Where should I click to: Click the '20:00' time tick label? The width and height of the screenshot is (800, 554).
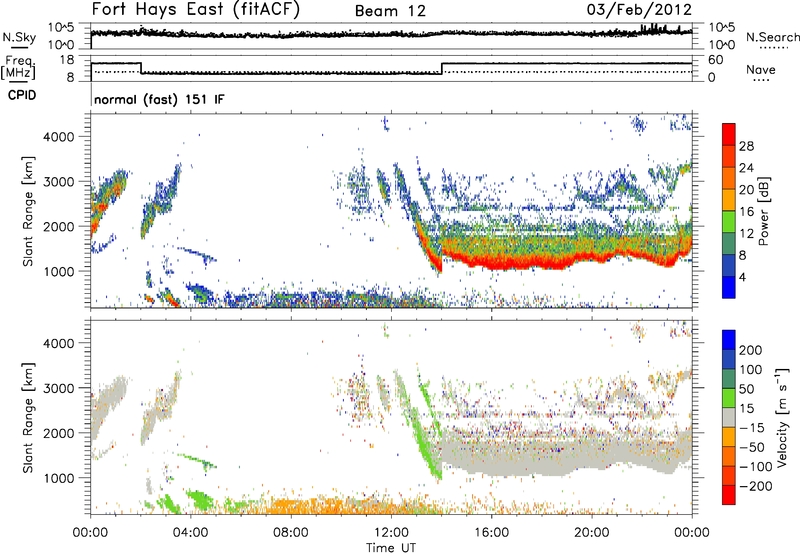click(x=592, y=533)
